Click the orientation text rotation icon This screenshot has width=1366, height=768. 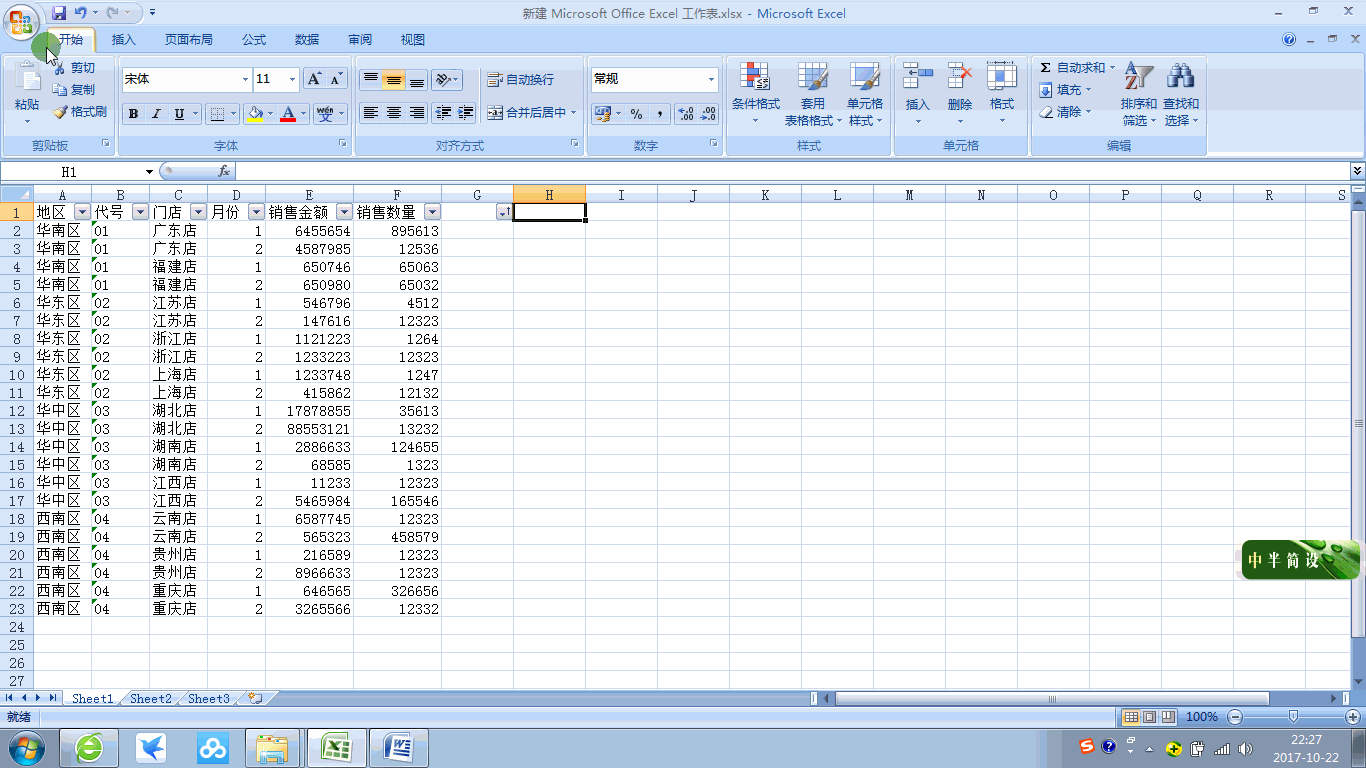click(x=443, y=80)
